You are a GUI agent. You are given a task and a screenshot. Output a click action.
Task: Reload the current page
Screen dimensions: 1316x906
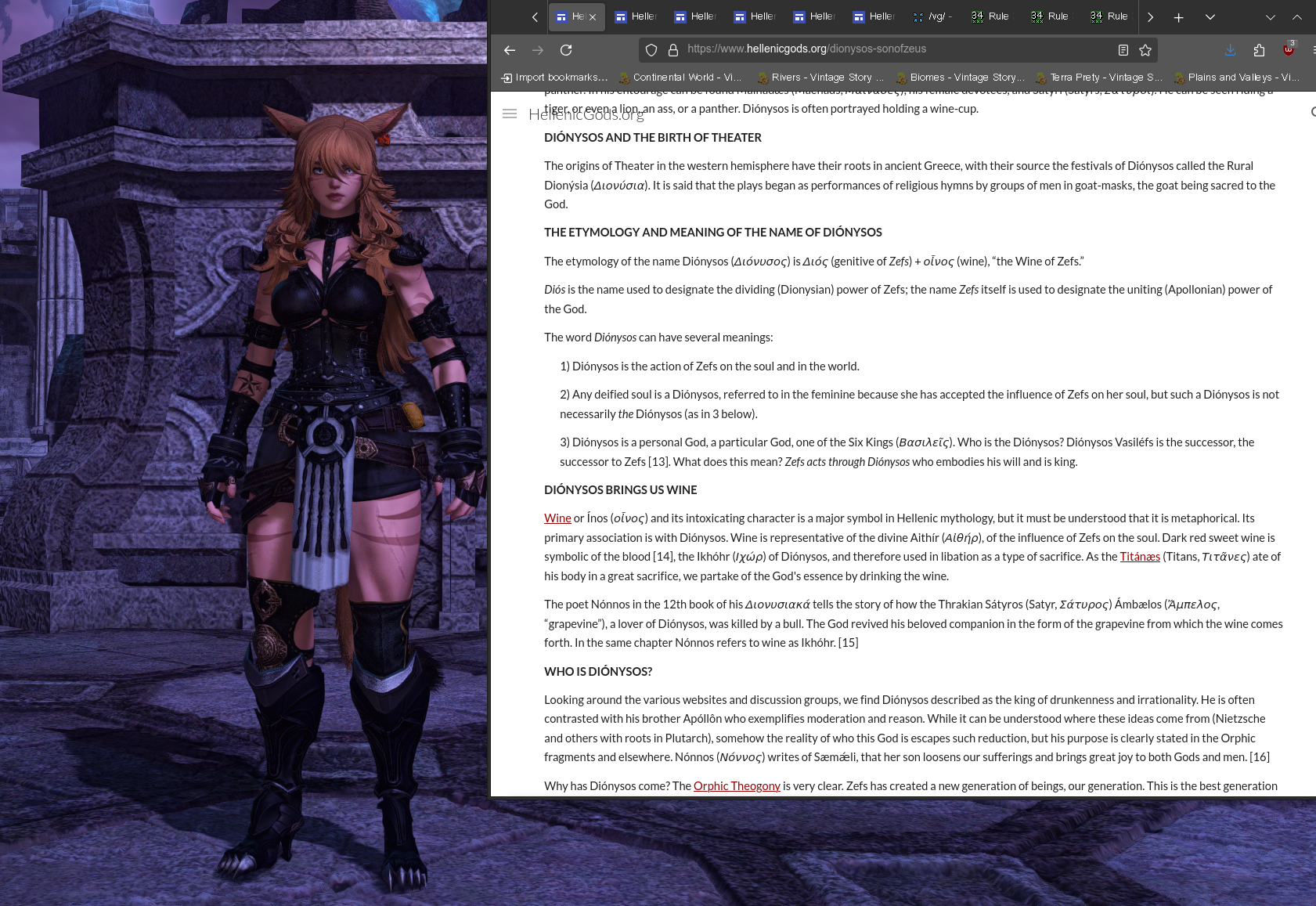(x=566, y=50)
